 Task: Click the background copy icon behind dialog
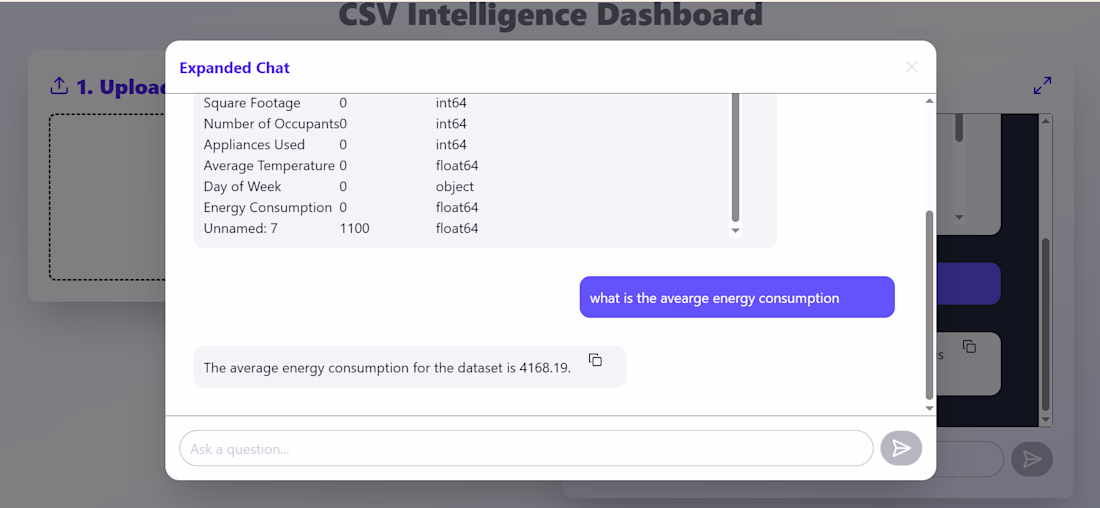pos(969,347)
